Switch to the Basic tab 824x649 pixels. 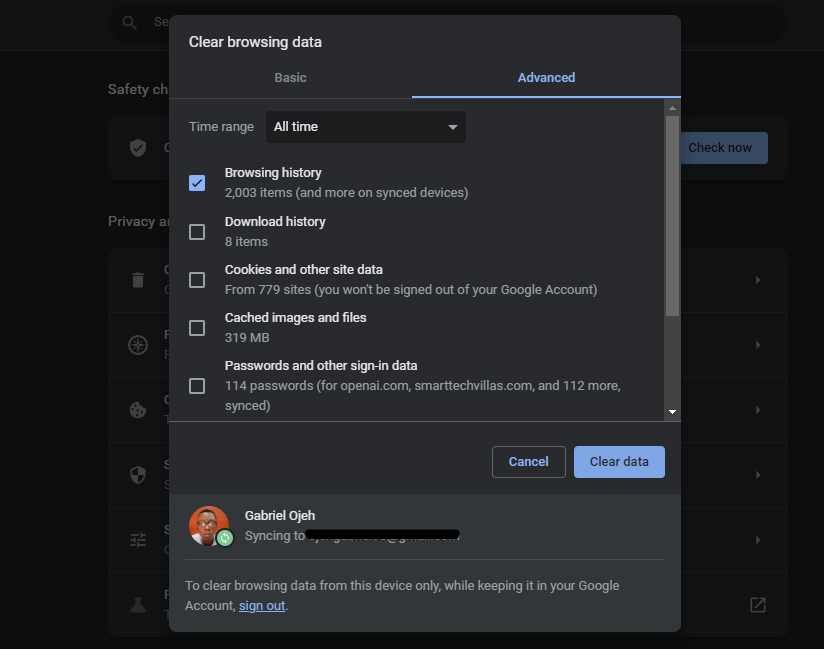290,77
